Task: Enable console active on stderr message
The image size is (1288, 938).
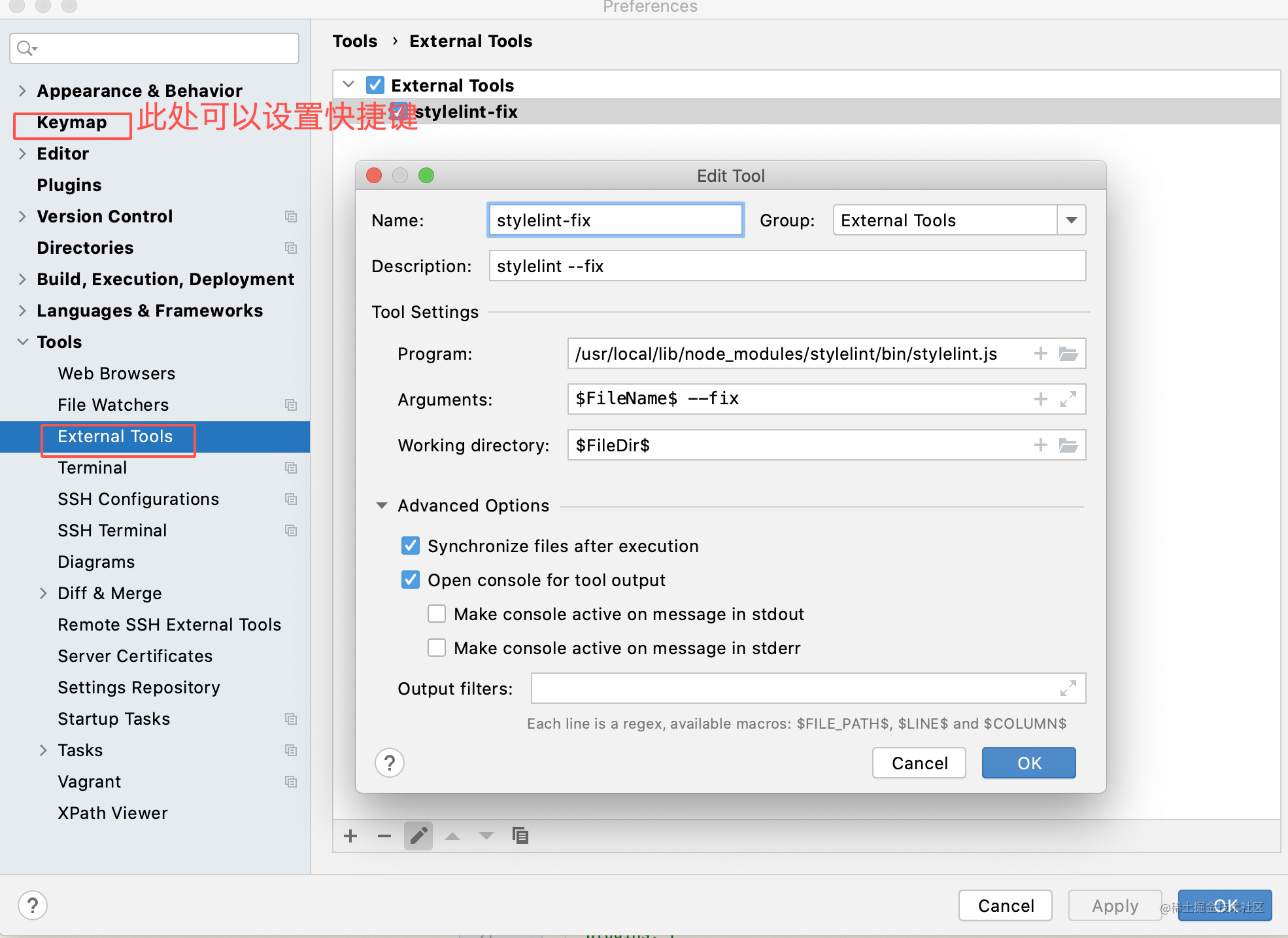Action: click(x=437, y=648)
